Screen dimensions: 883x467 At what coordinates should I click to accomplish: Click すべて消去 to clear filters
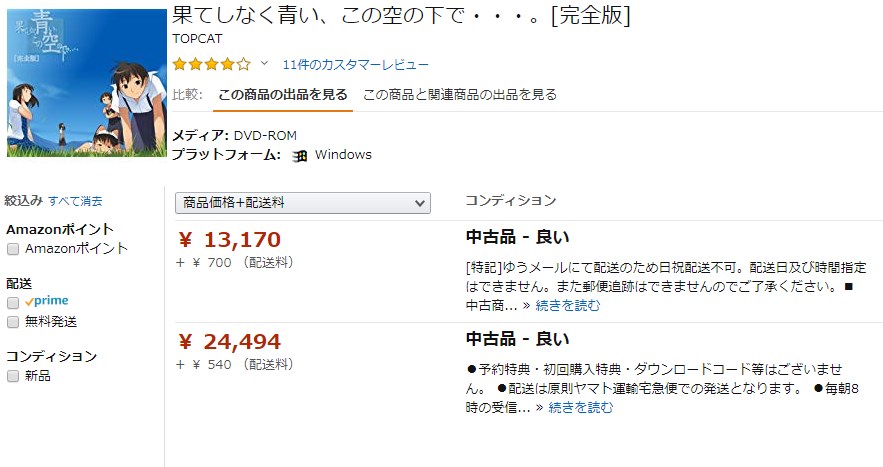click(x=75, y=201)
